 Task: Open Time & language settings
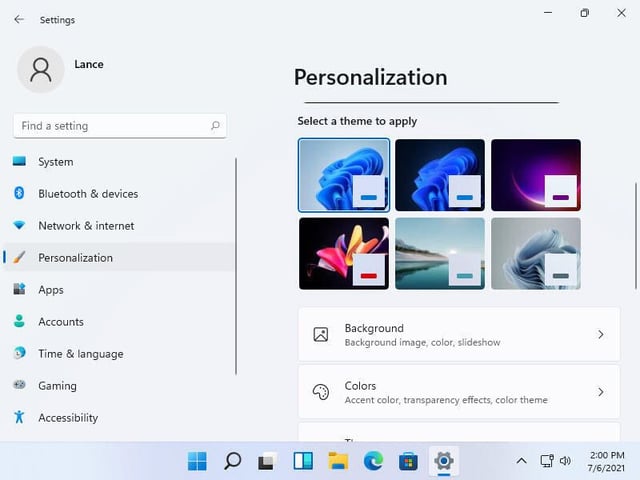(119, 353)
